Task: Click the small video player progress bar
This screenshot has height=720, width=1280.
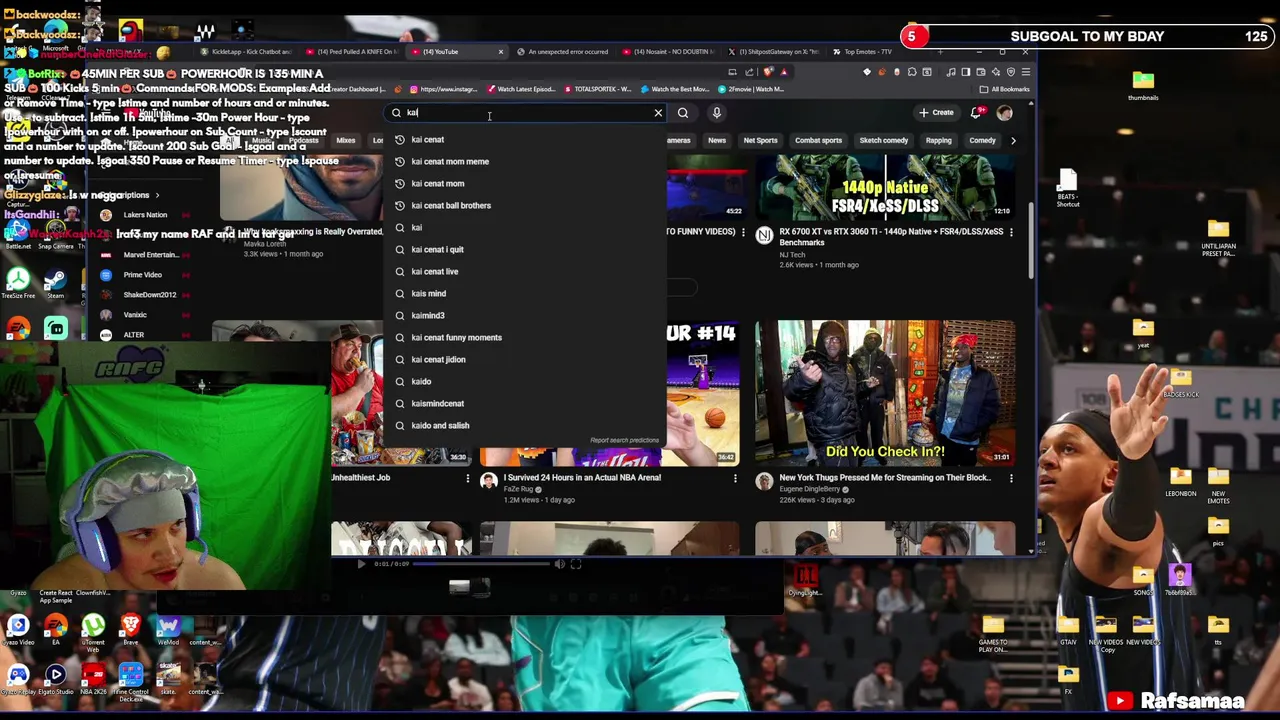Action: pos(482,564)
